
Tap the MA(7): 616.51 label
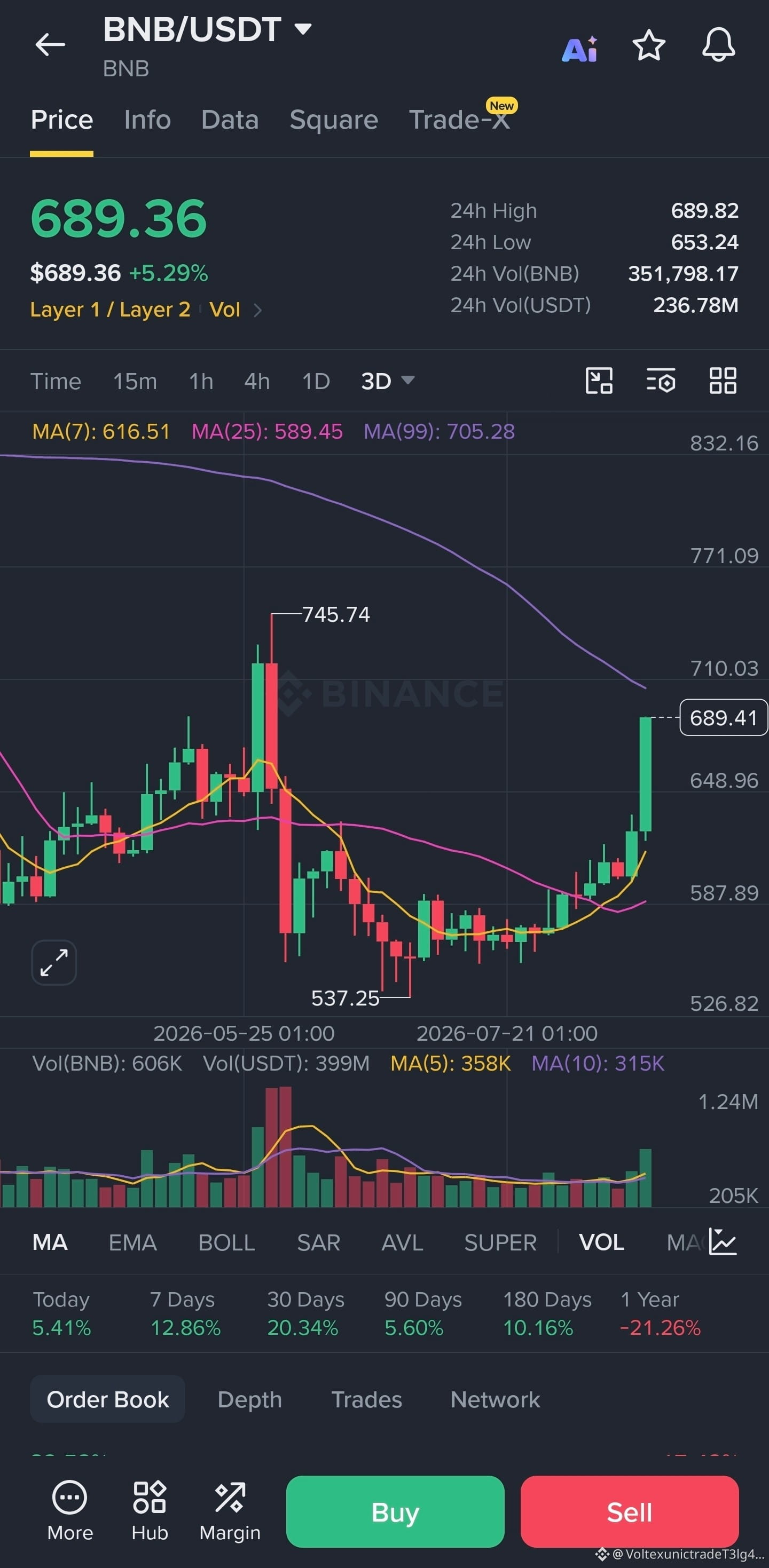coord(101,432)
